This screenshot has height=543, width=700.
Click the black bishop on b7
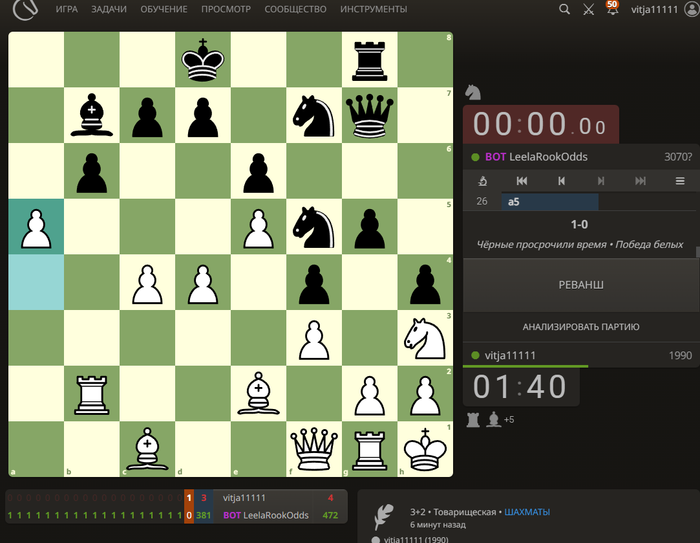point(92,115)
